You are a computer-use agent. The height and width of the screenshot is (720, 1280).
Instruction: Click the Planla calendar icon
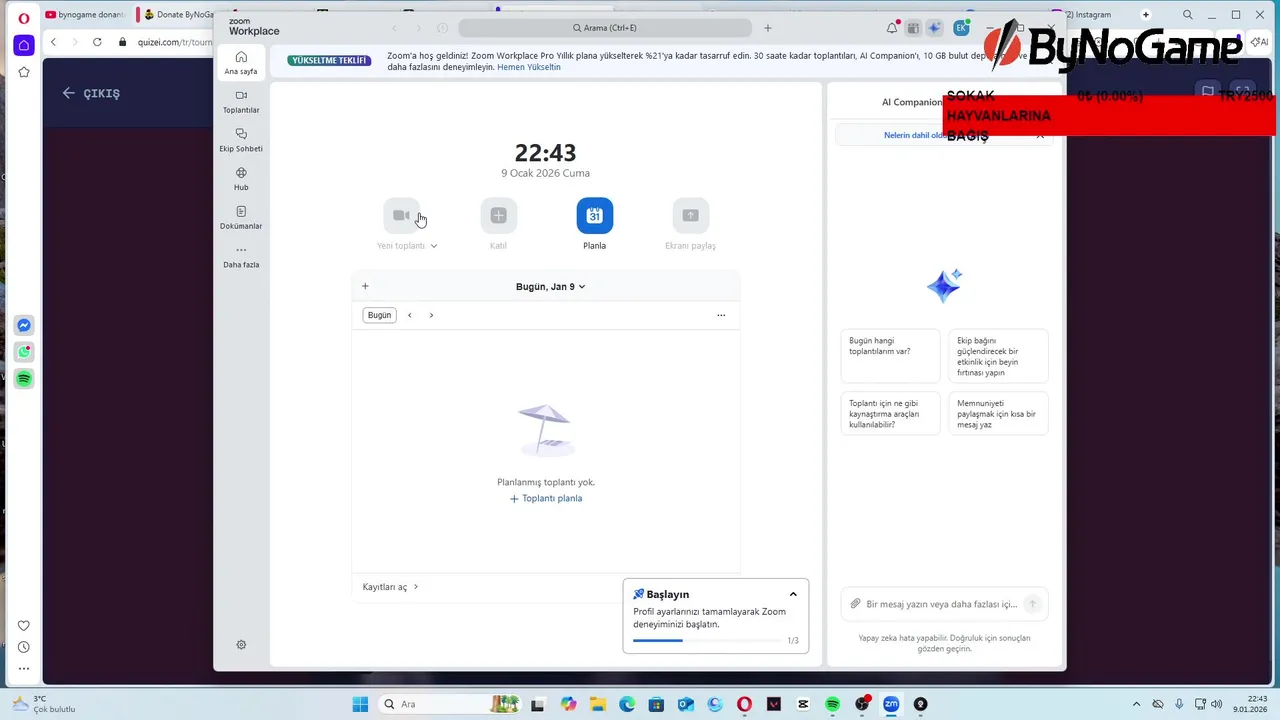[x=594, y=215]
